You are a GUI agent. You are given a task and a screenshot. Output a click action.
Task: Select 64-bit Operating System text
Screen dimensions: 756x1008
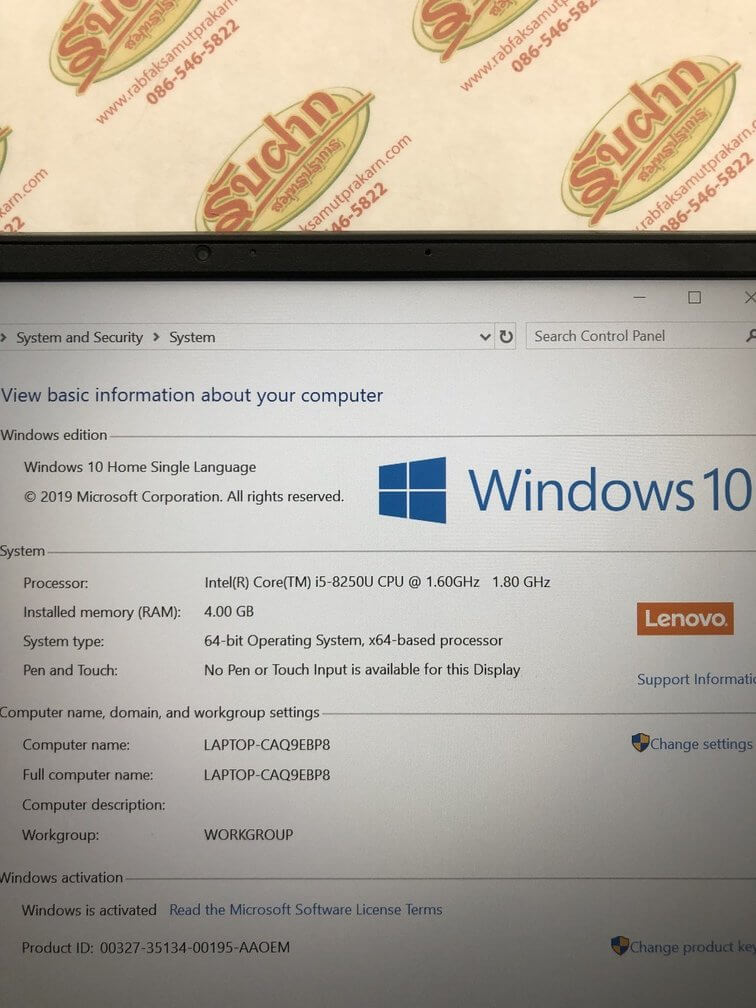[353, 640]
